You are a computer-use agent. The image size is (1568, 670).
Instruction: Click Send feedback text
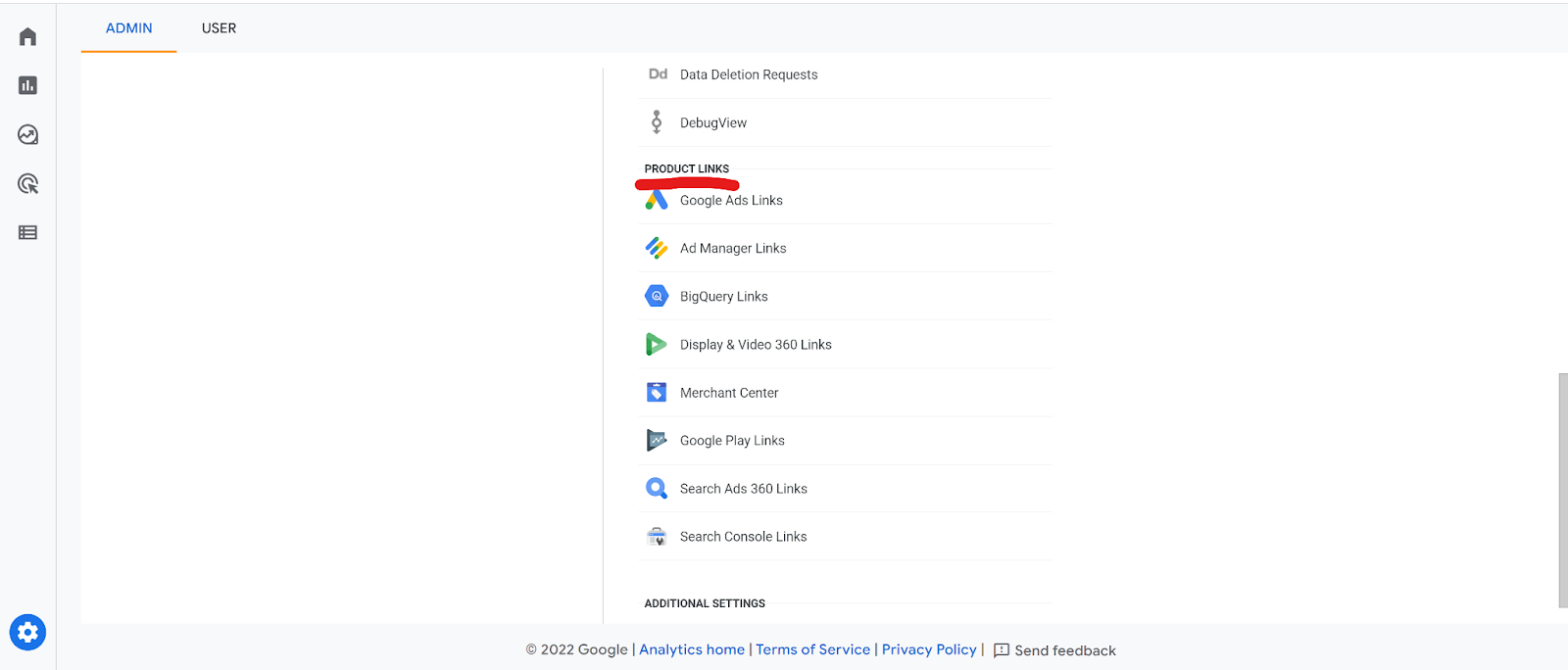pyautogui.click(x=1065, y=650)
